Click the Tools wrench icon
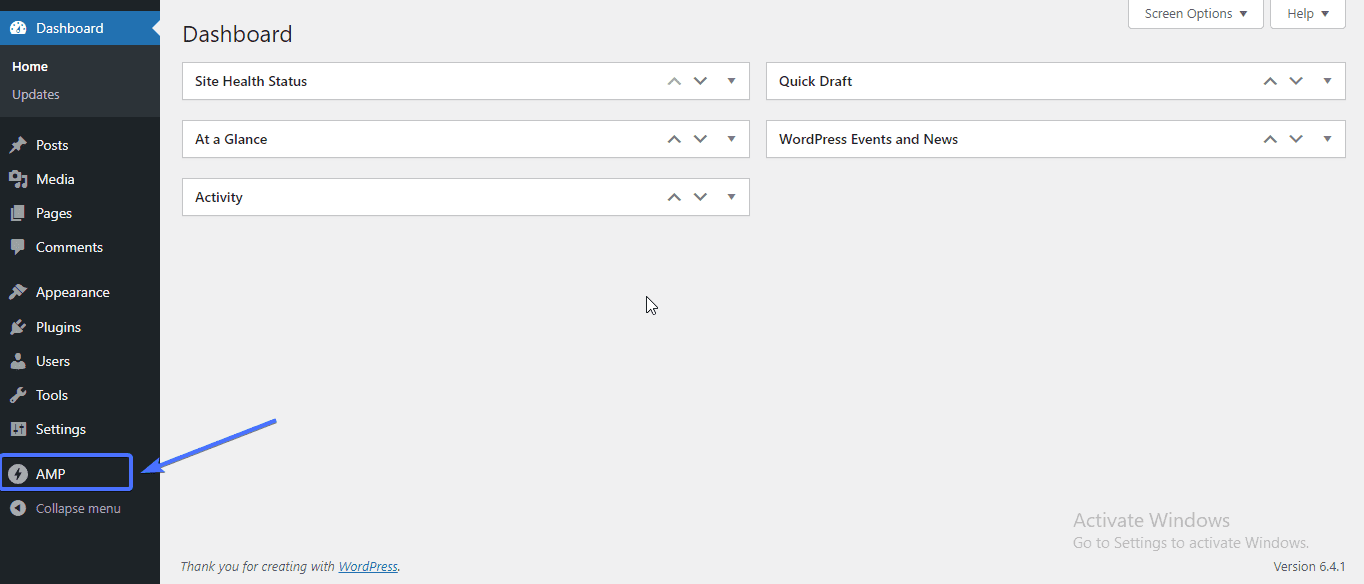 (x=18, y=395)
